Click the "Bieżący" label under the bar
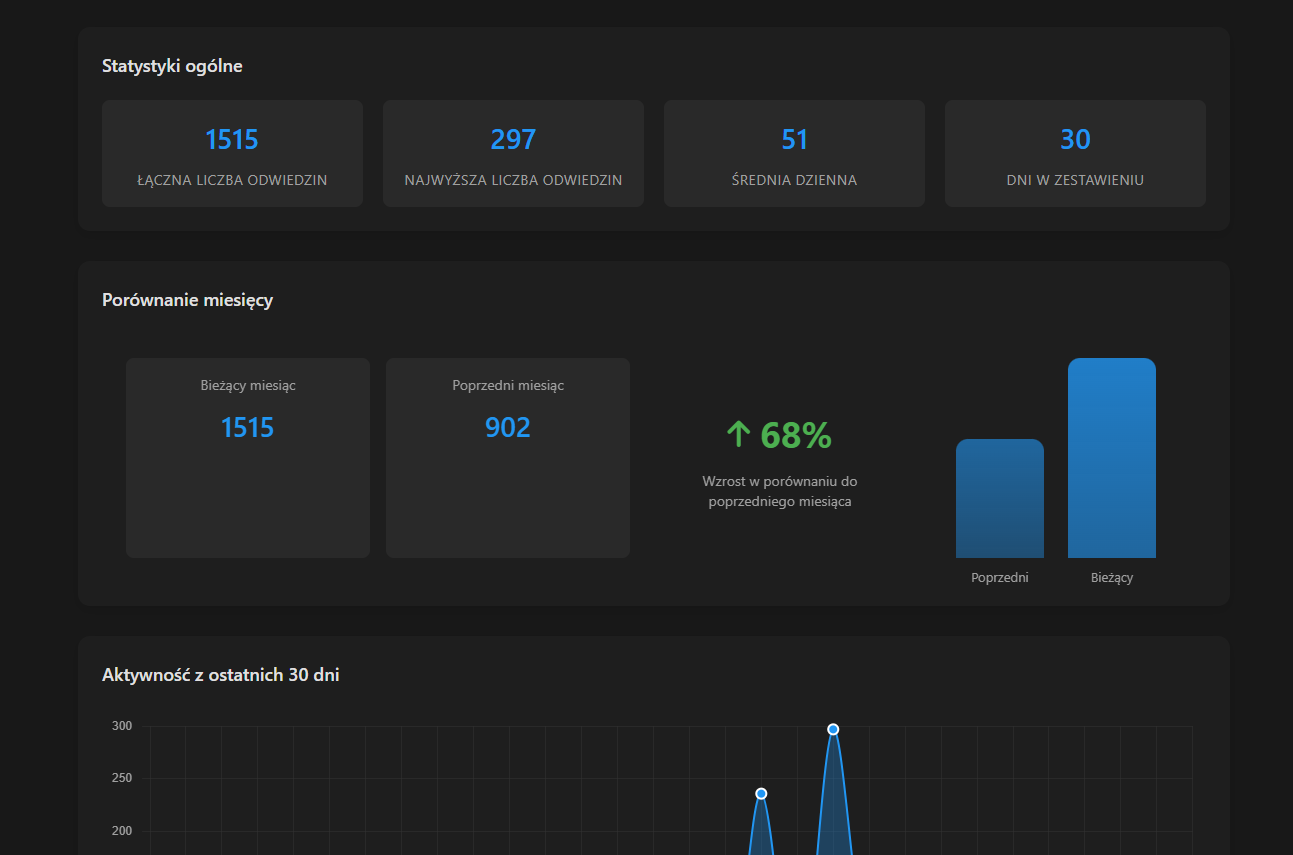The image size is (1293, 855). (x=1112, y=577)
